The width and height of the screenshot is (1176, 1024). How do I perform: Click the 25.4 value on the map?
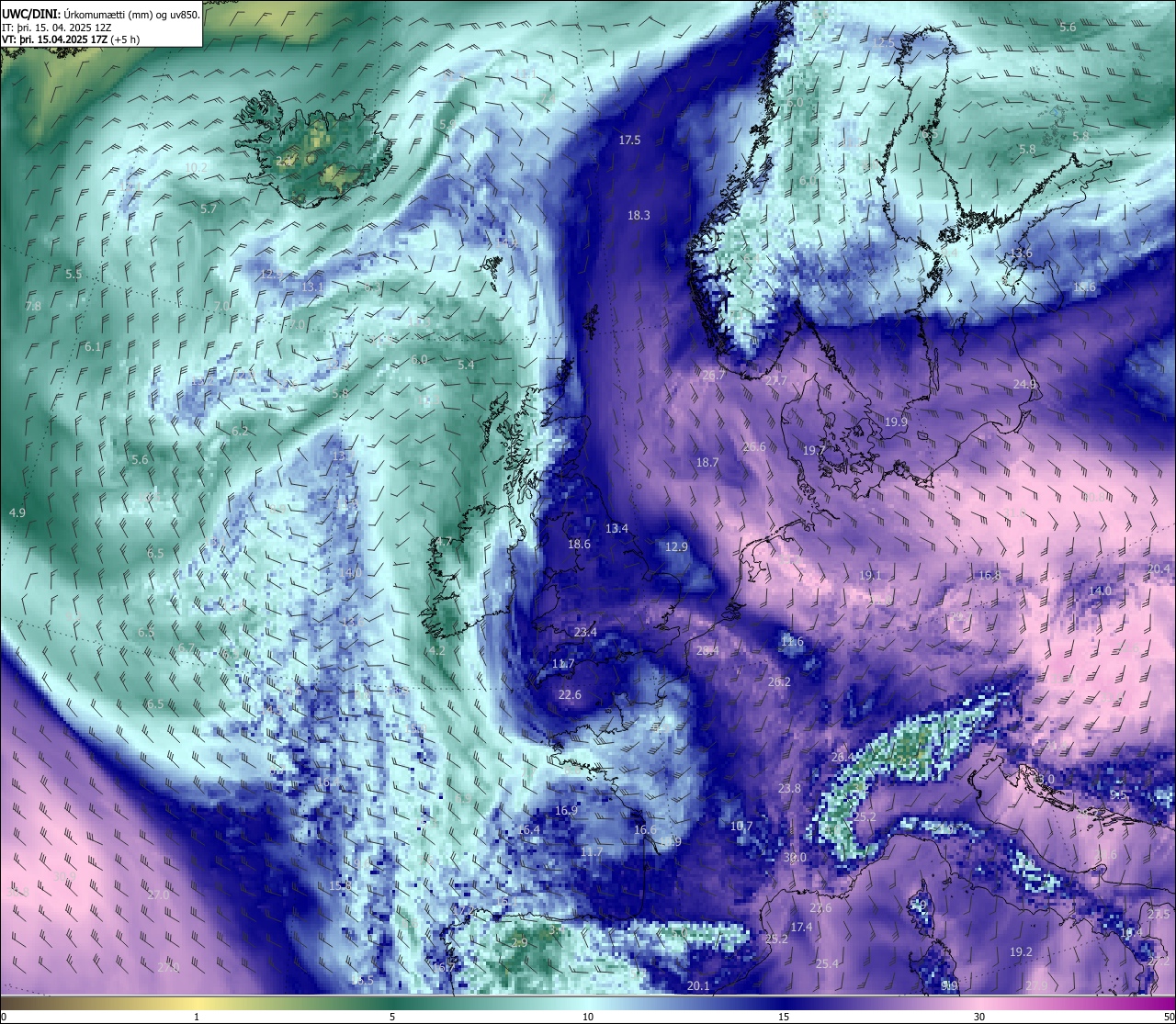click(827, 963)
